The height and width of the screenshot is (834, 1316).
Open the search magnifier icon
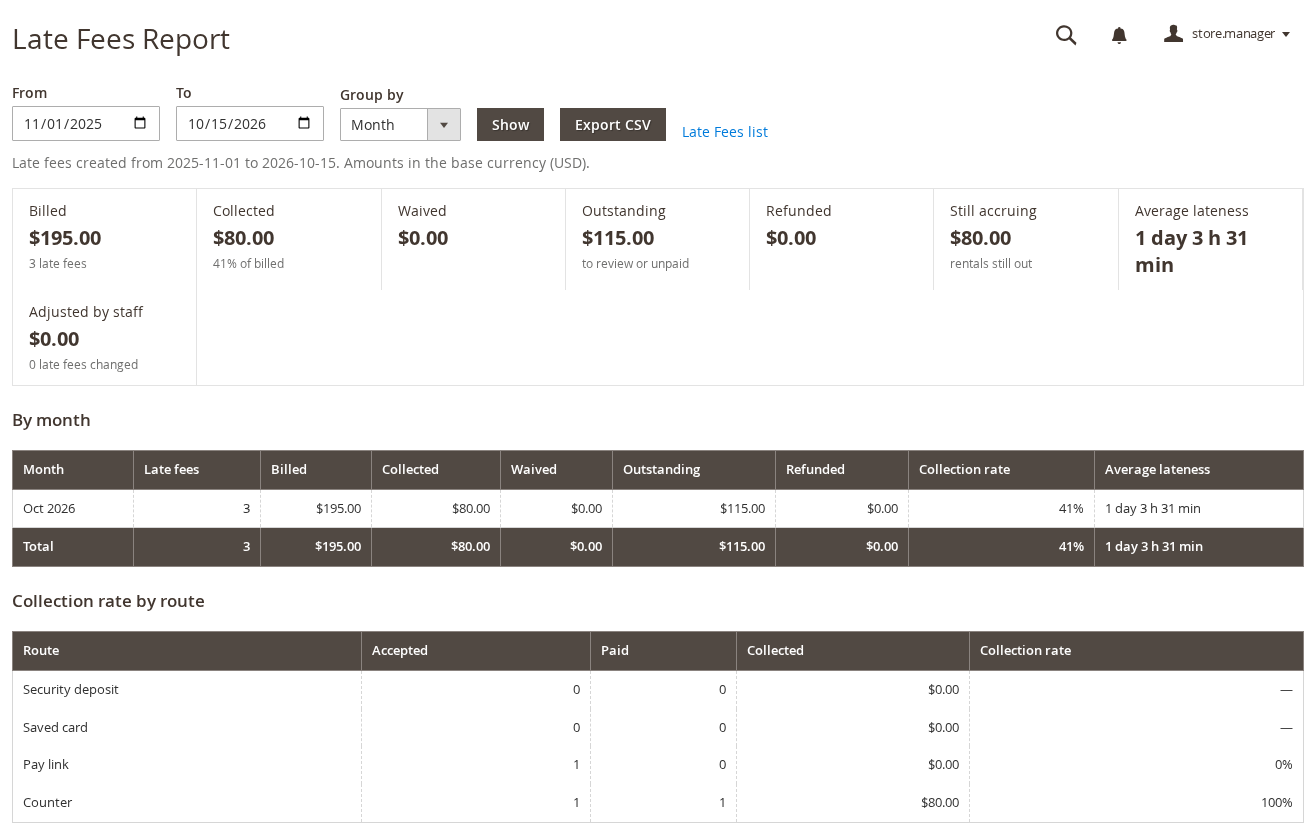tap(1066, 35)
